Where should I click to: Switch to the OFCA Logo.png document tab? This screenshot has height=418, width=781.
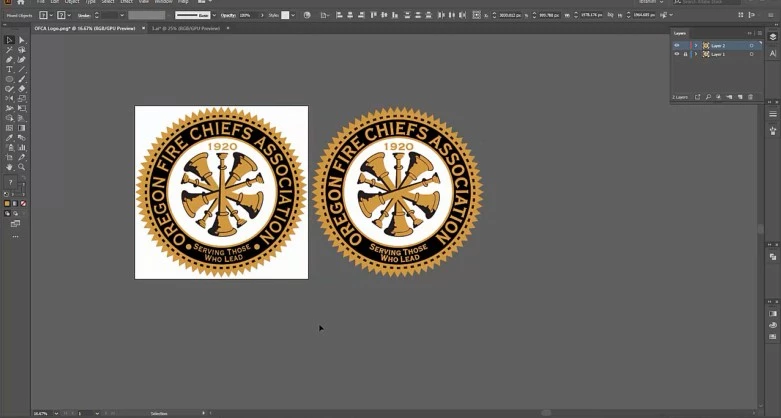point(85,28)
